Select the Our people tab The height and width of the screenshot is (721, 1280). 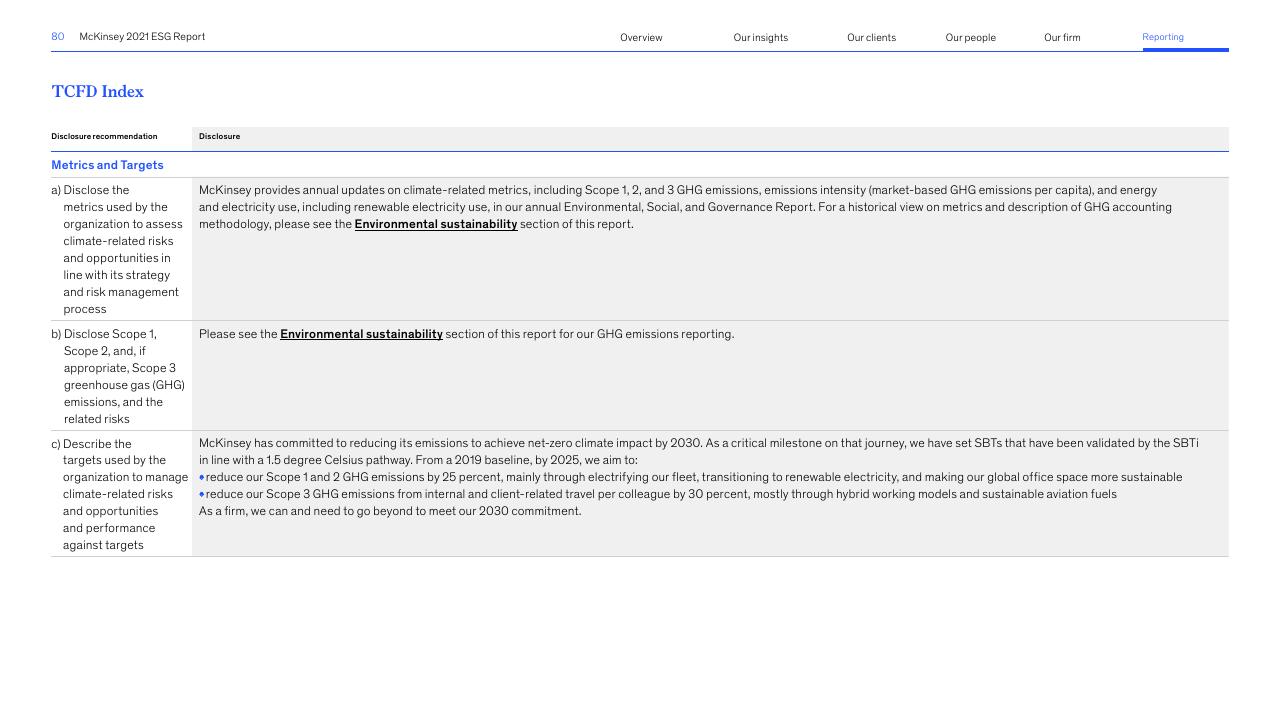coord(970,38)
